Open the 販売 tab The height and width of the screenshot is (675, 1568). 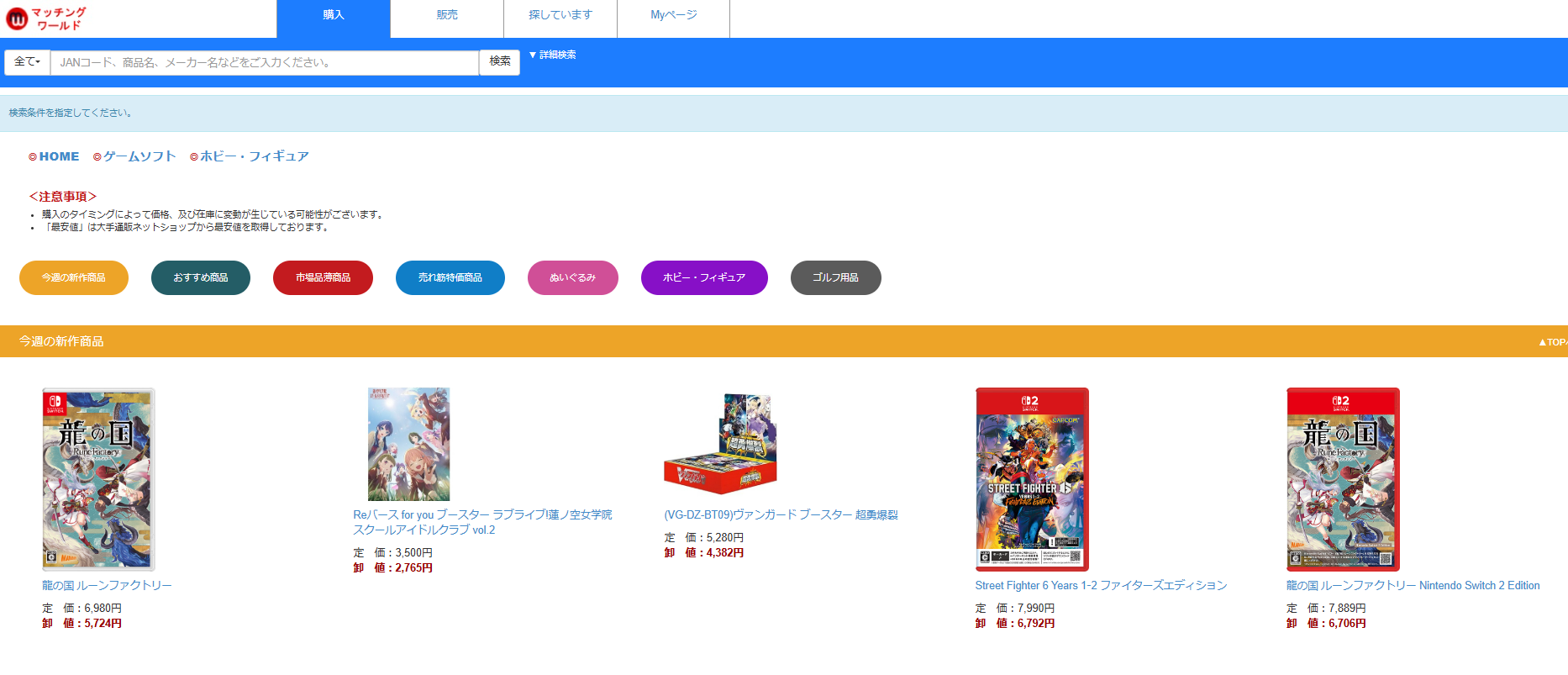point(447,18)
